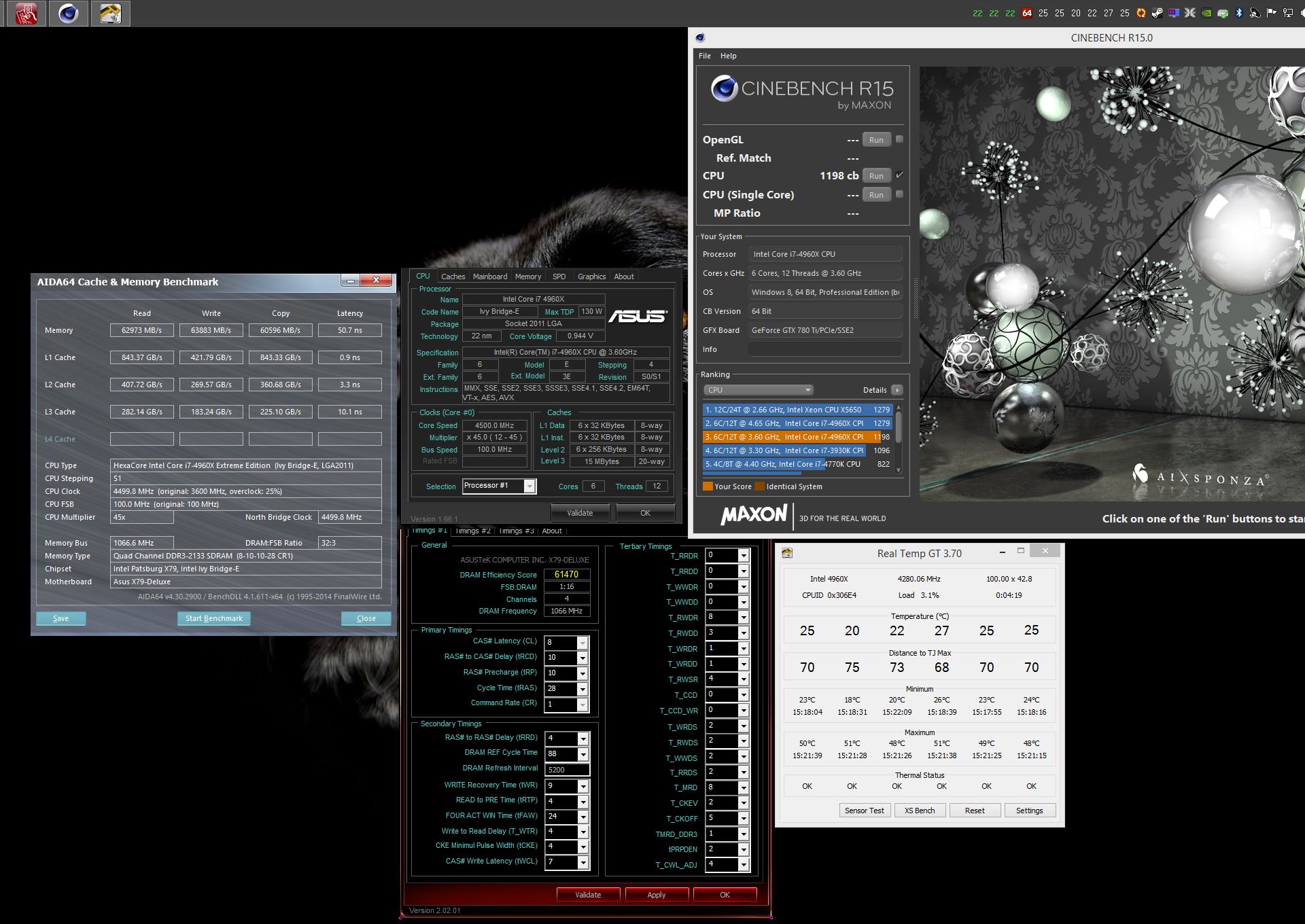Open the red app icon in top taskbar

[26, 14]
